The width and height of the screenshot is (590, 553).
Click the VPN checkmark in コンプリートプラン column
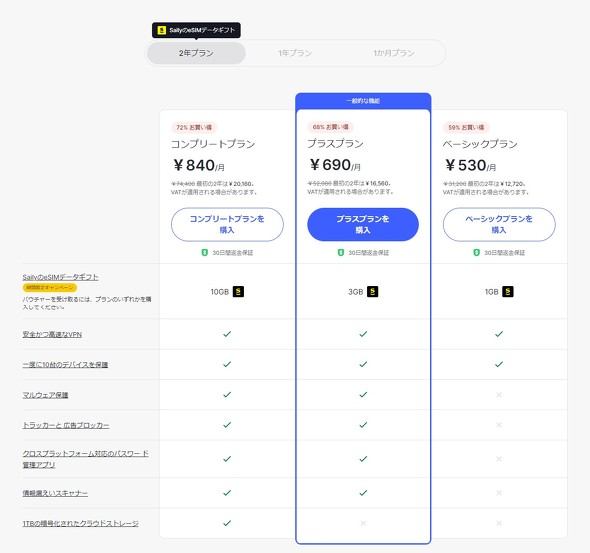(227, 334)
